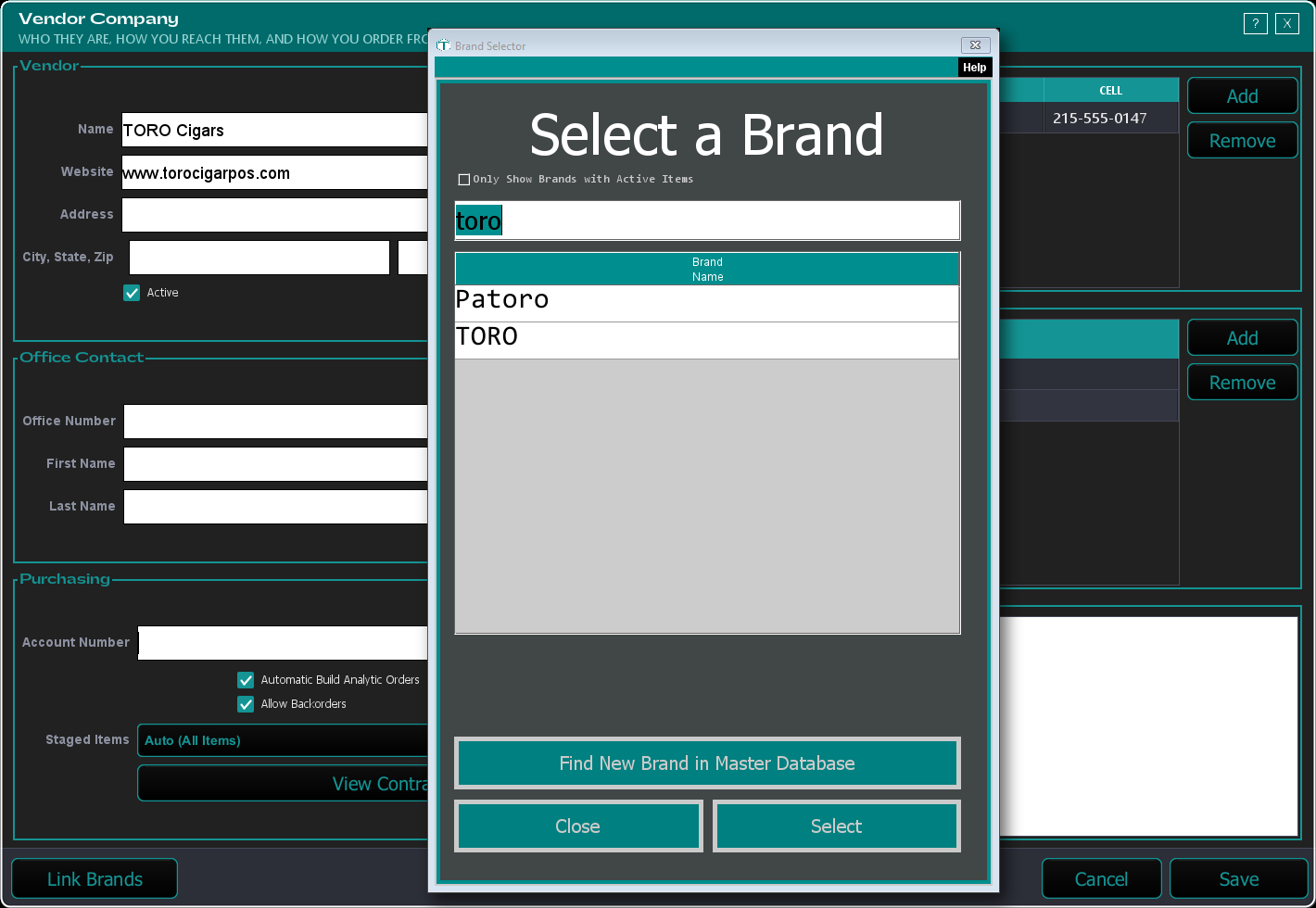Click the vendor Name field

click(274, 130)
